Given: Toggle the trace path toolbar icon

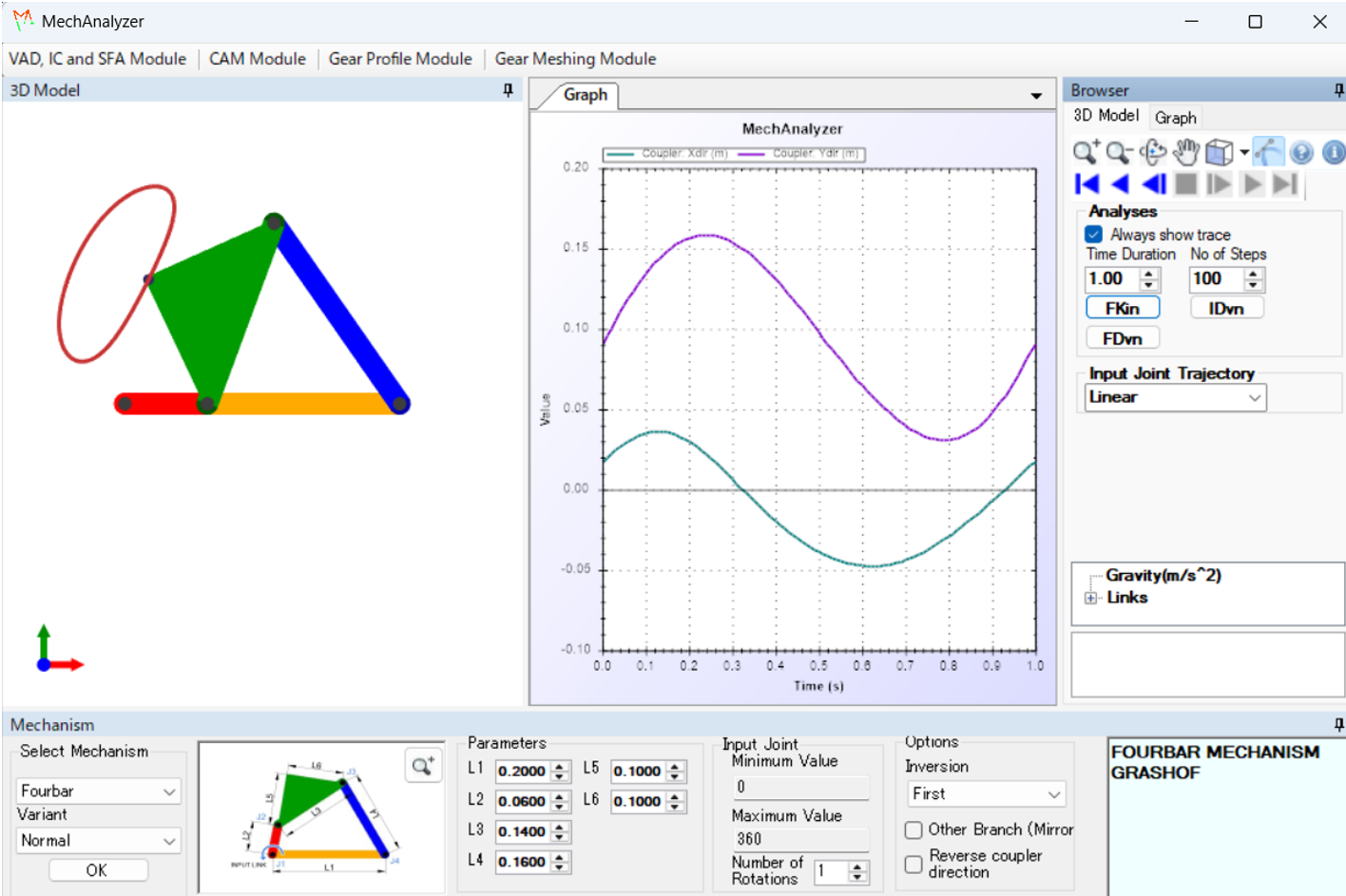Looking at the screenshot, I should click(x=1268, y=152).
